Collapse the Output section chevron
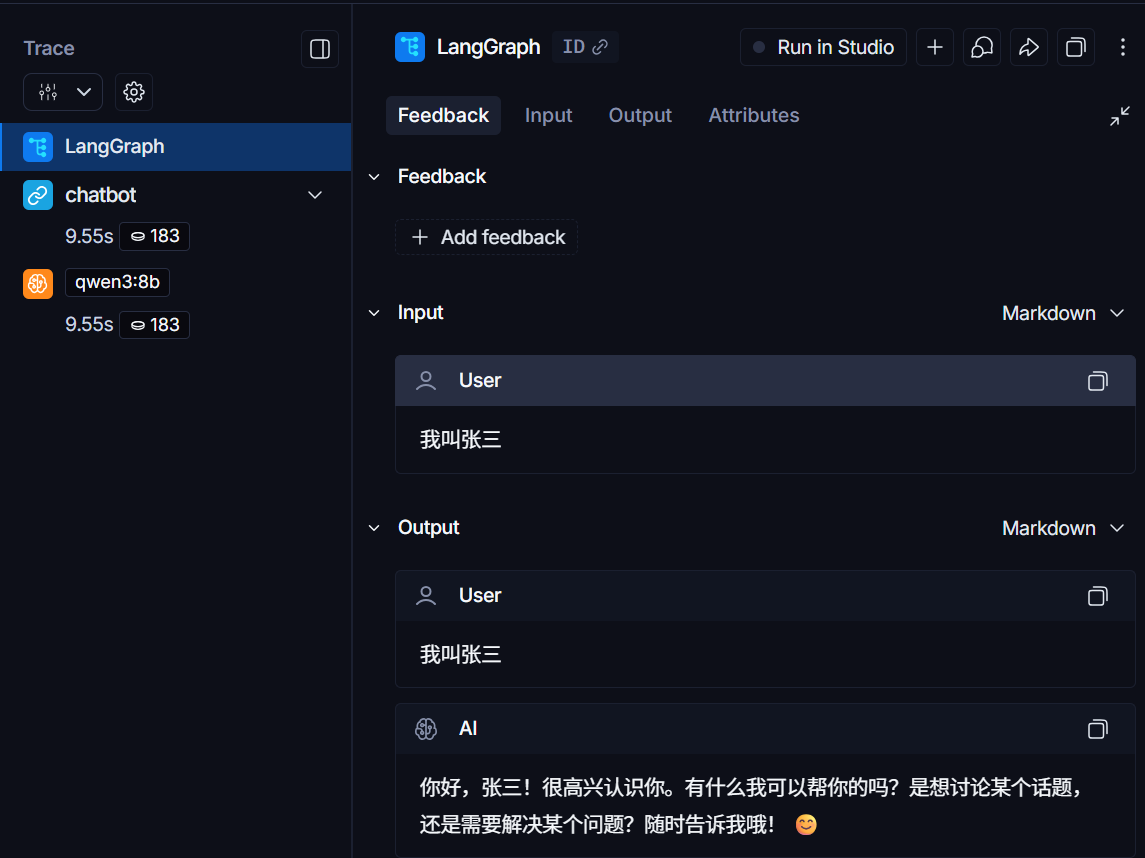1145x858 pixels. (374, 528)
